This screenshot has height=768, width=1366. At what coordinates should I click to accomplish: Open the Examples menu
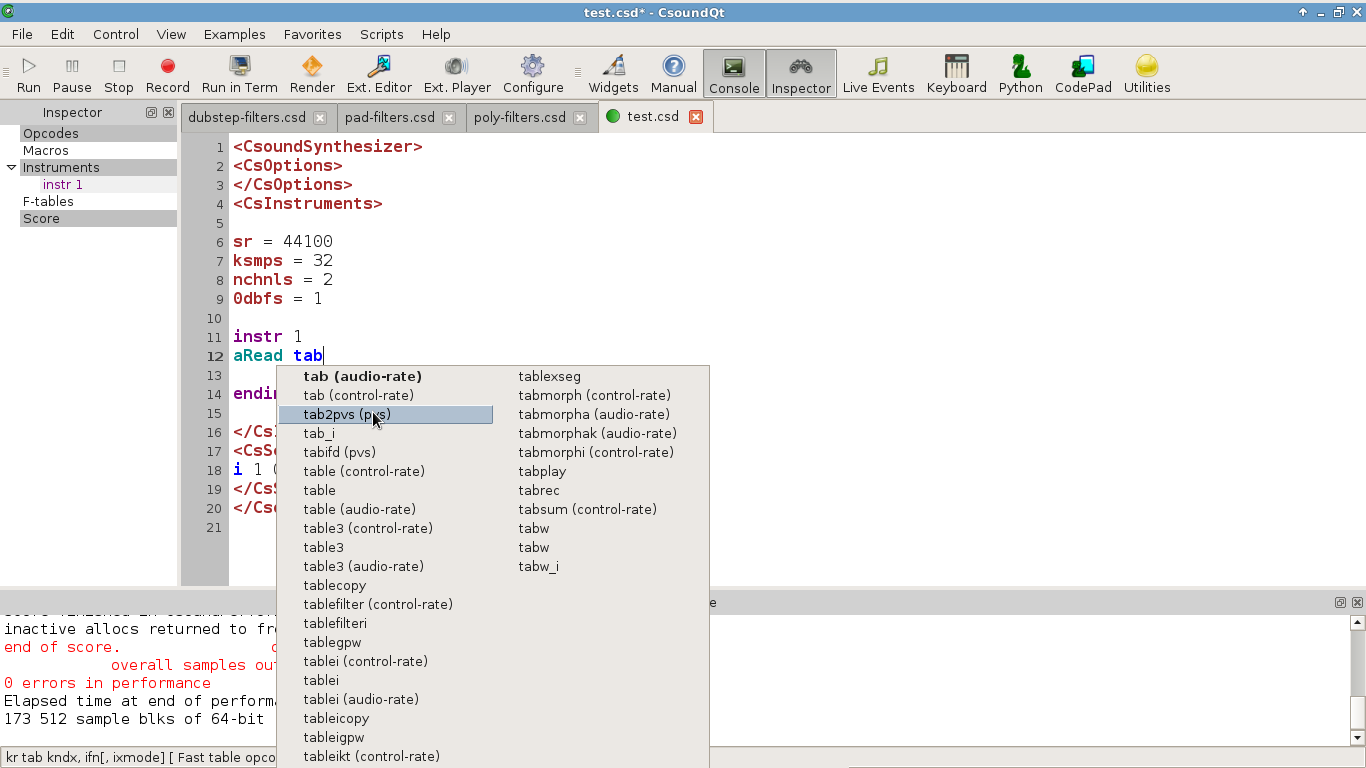coord(235,34)
